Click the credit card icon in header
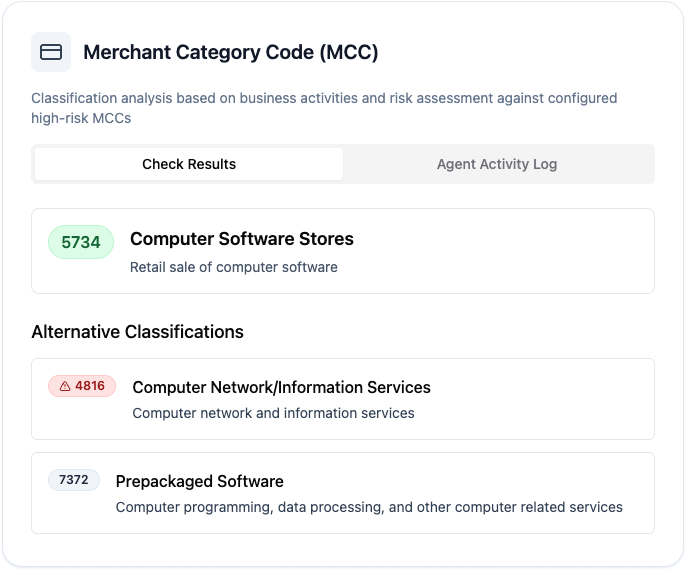The height and width of the screenshot is (570, 686). pos(51,52)
